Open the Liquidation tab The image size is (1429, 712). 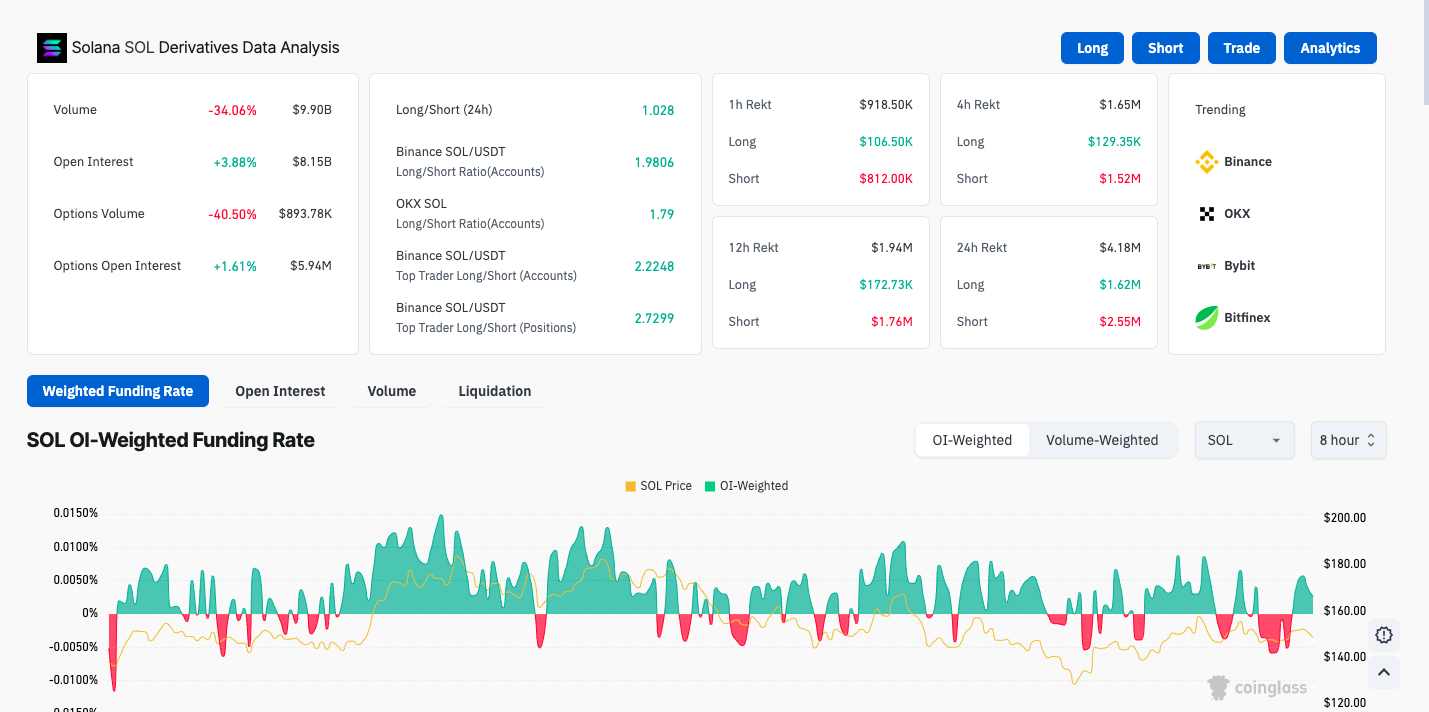point(494,391)
